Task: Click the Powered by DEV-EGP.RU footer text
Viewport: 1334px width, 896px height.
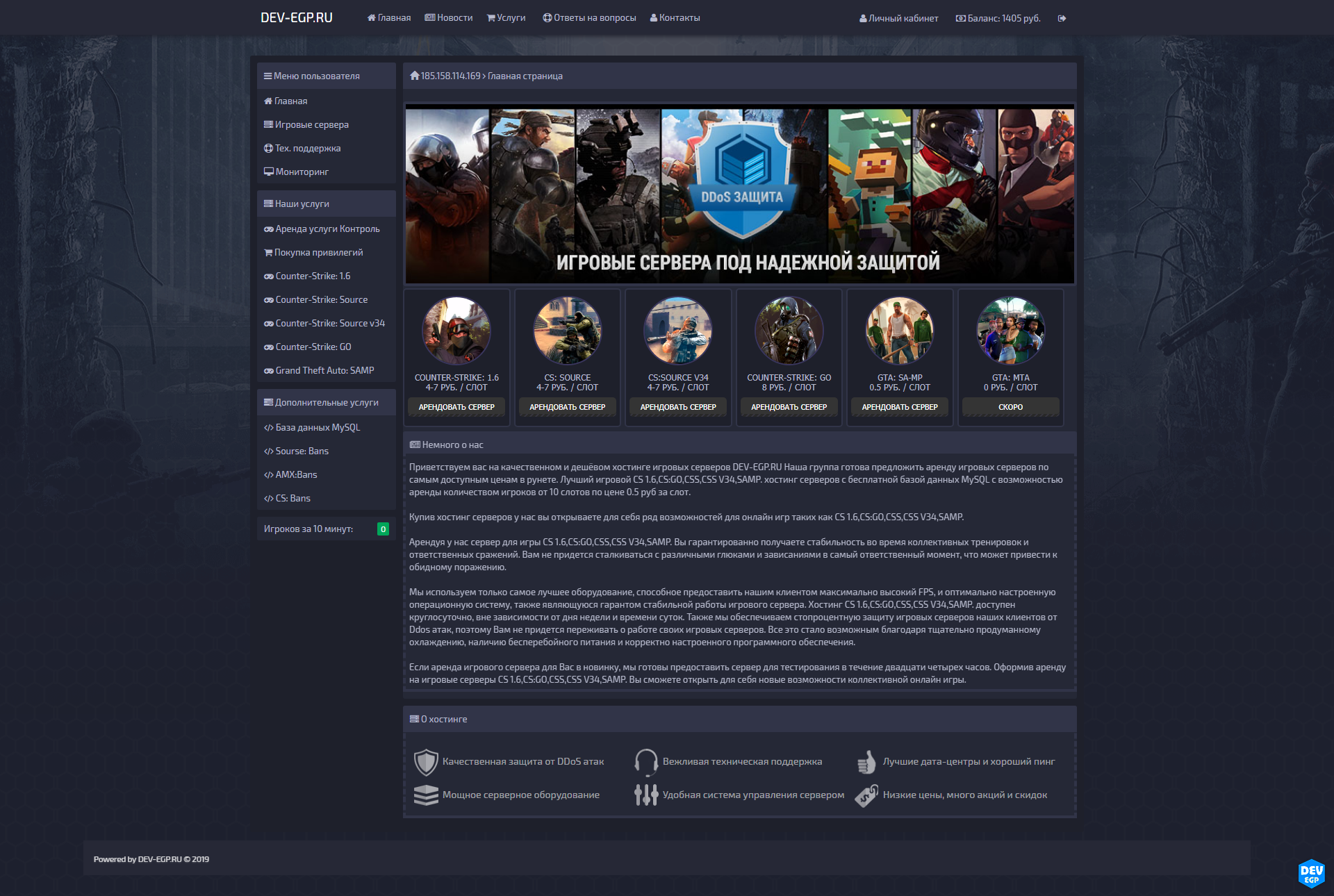Action: coord(151,859)
